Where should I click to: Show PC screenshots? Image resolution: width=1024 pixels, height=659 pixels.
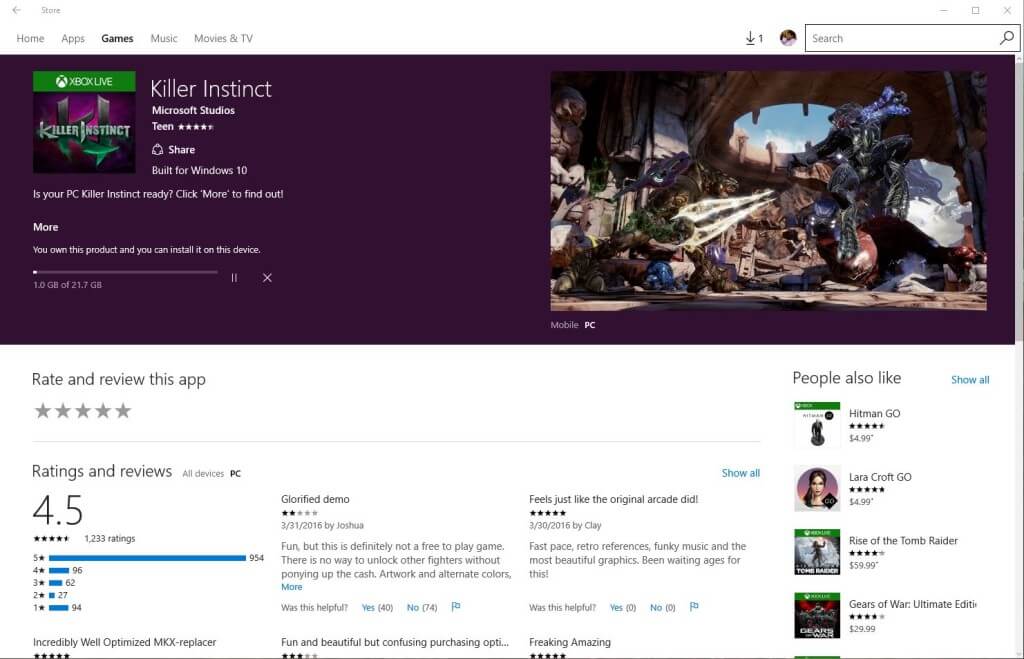590,325
